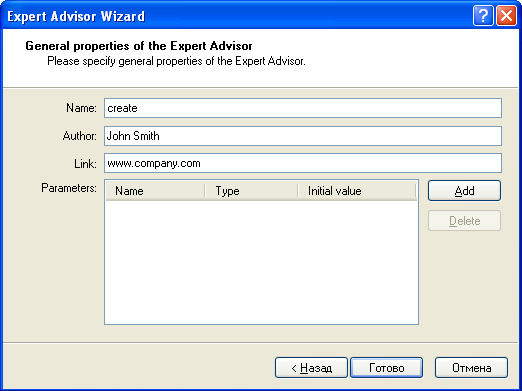Cancel the wizard via Отмена
The height and width of the screenshot is (391, 522).
[471, 368]
